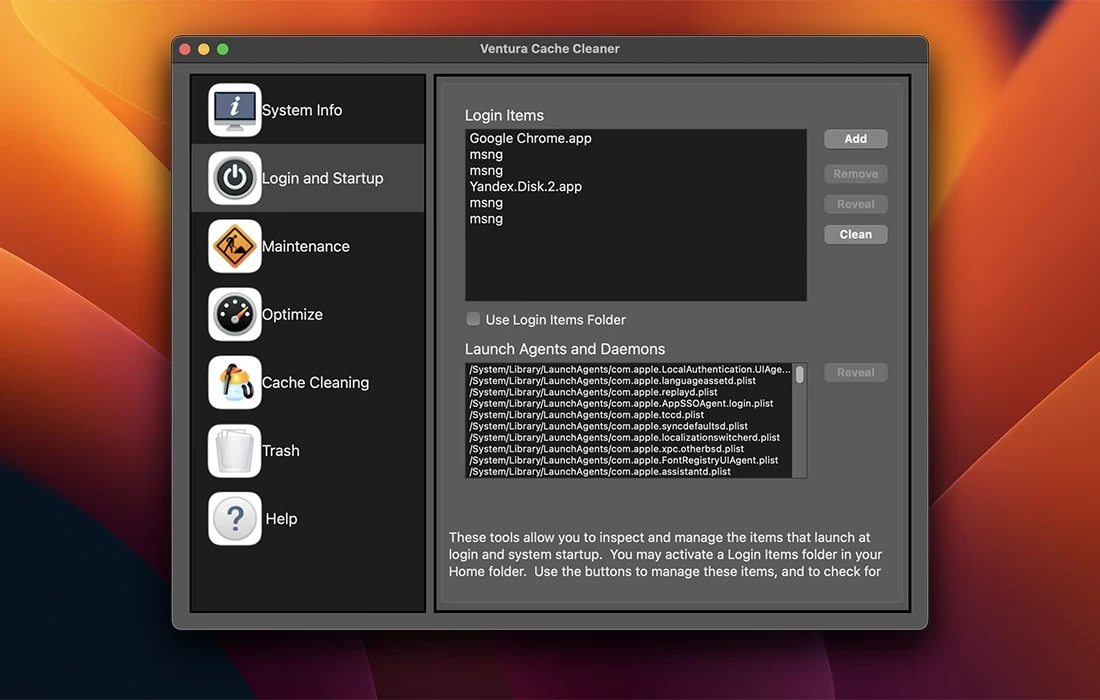Click the Optimize gauge icon
1100x700 pixels.
click(x=235, y=314)
